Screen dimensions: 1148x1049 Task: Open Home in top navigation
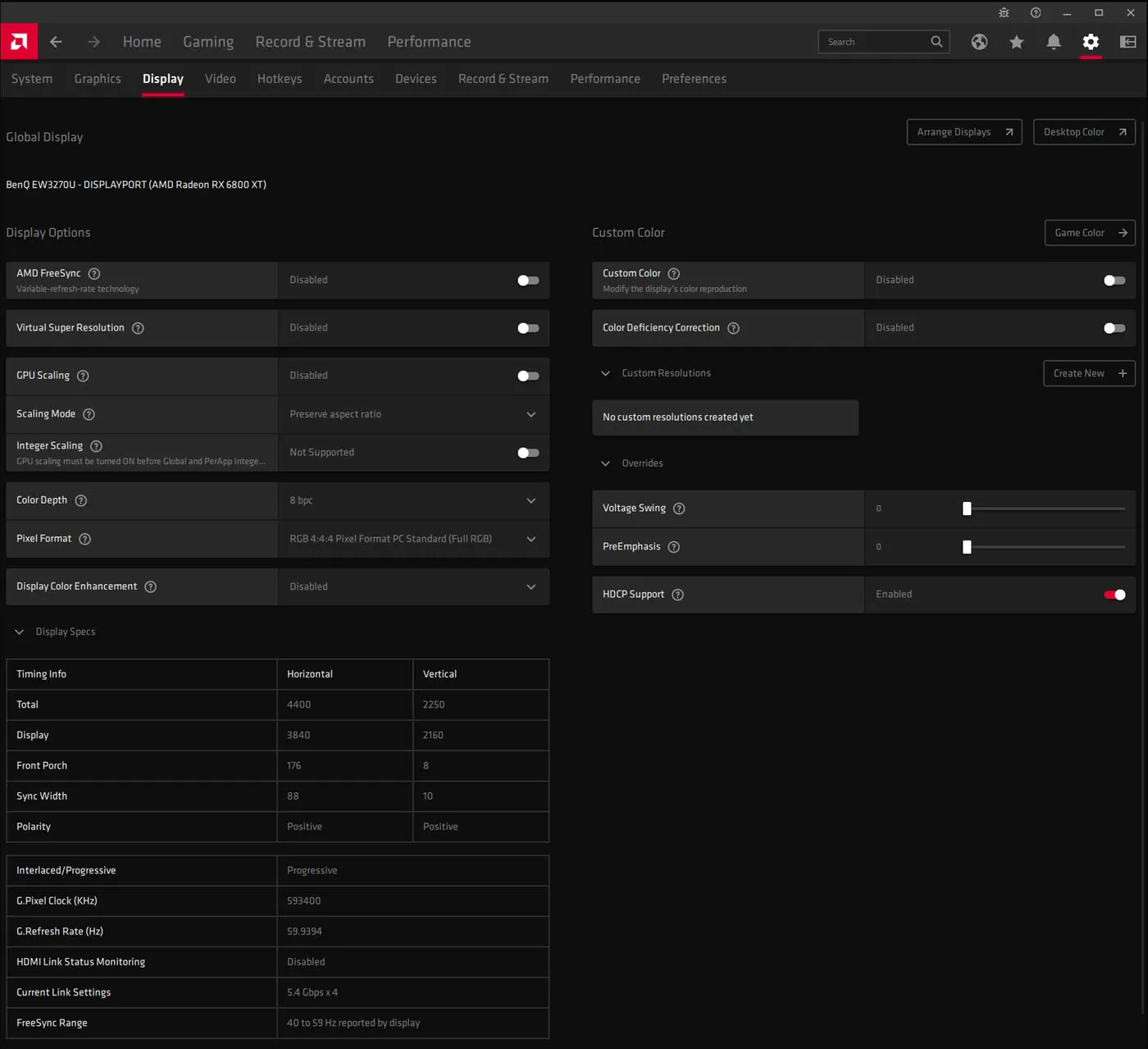coord(142,42)
